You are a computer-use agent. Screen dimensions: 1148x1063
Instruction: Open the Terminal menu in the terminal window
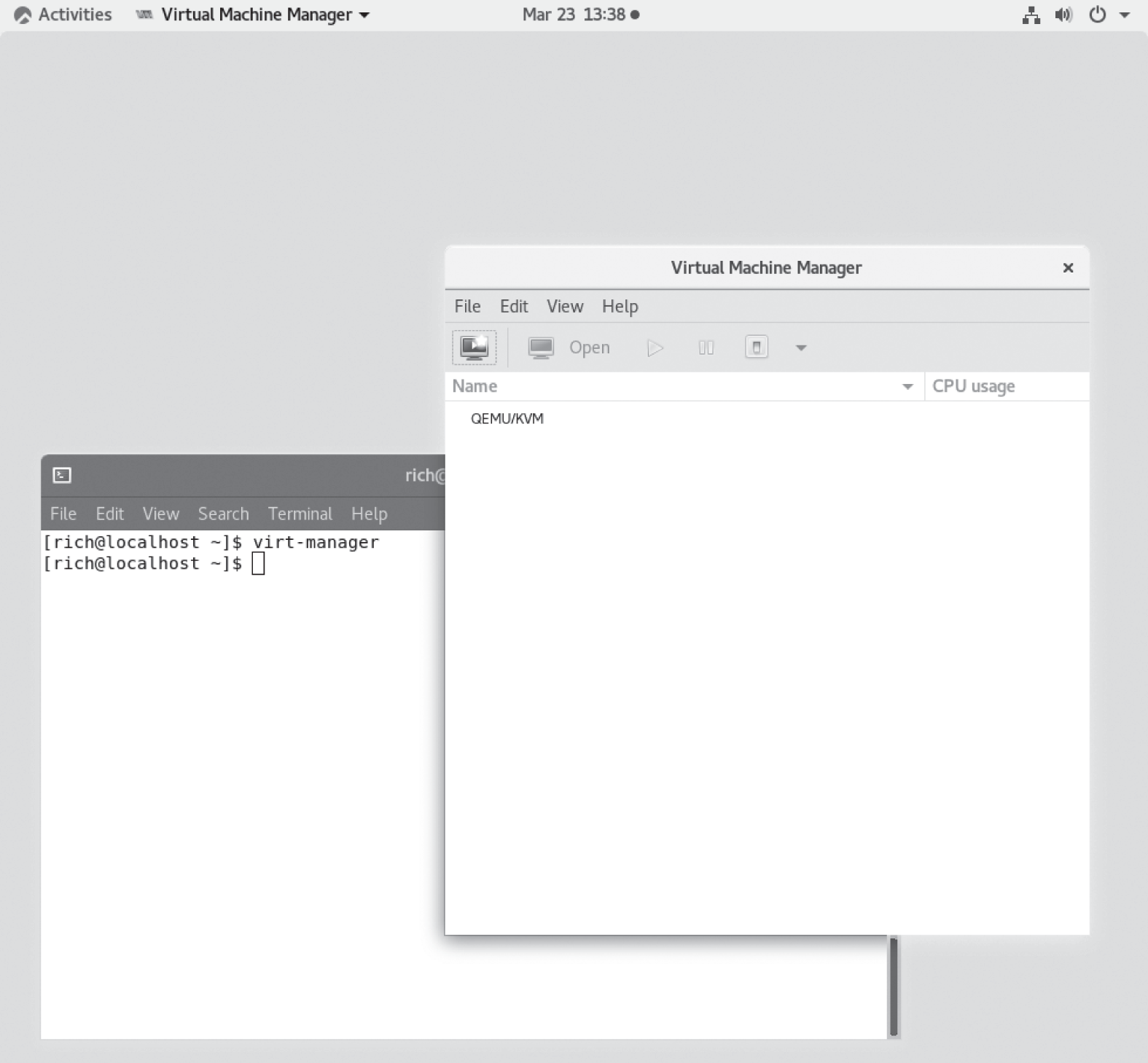click(300, 514)
